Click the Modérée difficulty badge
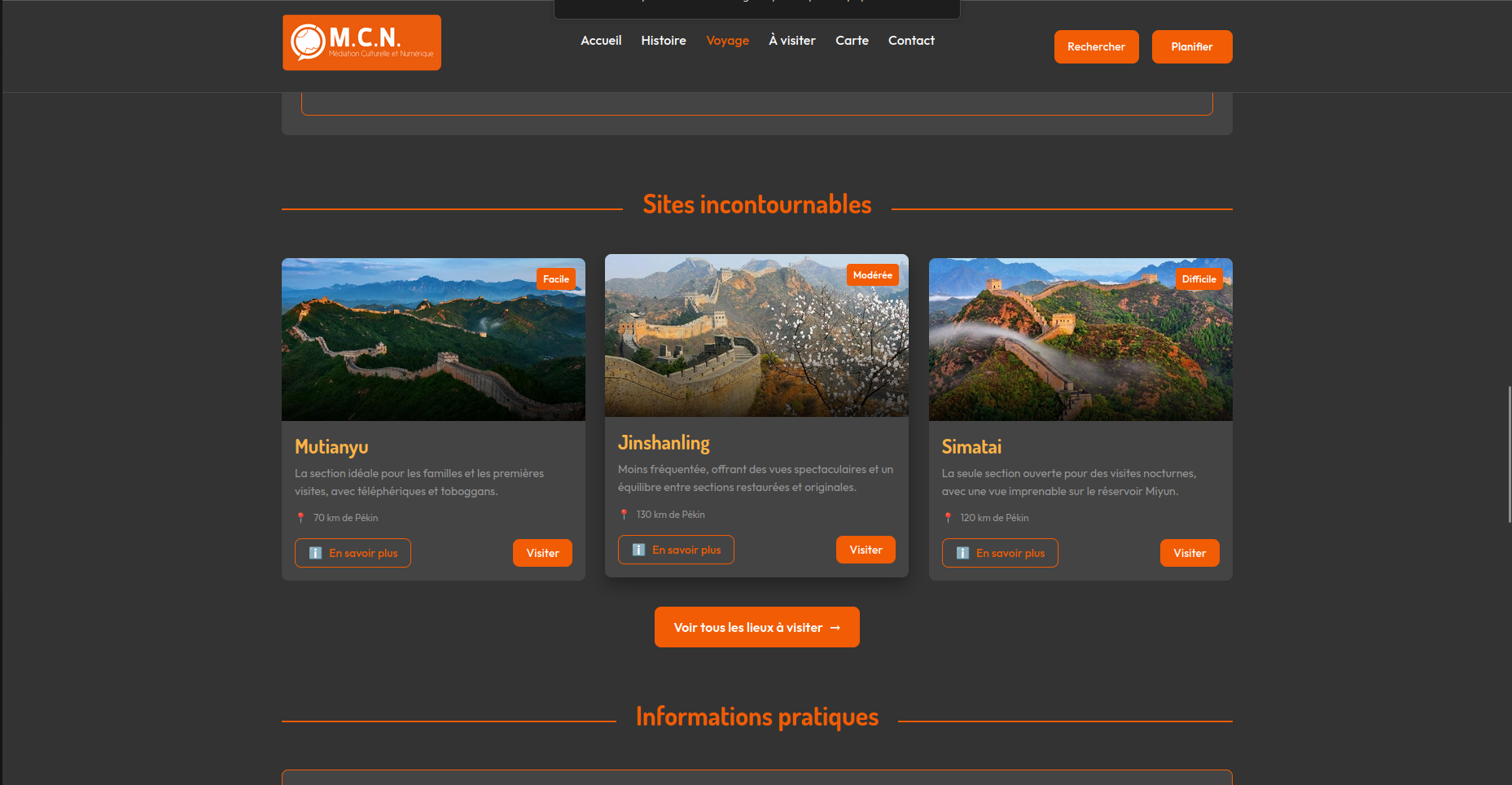The image size is (1512, 785). (872, 275)
